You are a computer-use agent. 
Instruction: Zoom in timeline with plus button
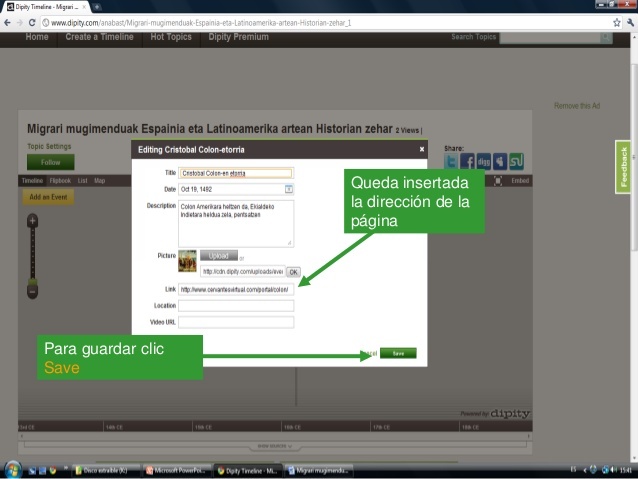33,221
